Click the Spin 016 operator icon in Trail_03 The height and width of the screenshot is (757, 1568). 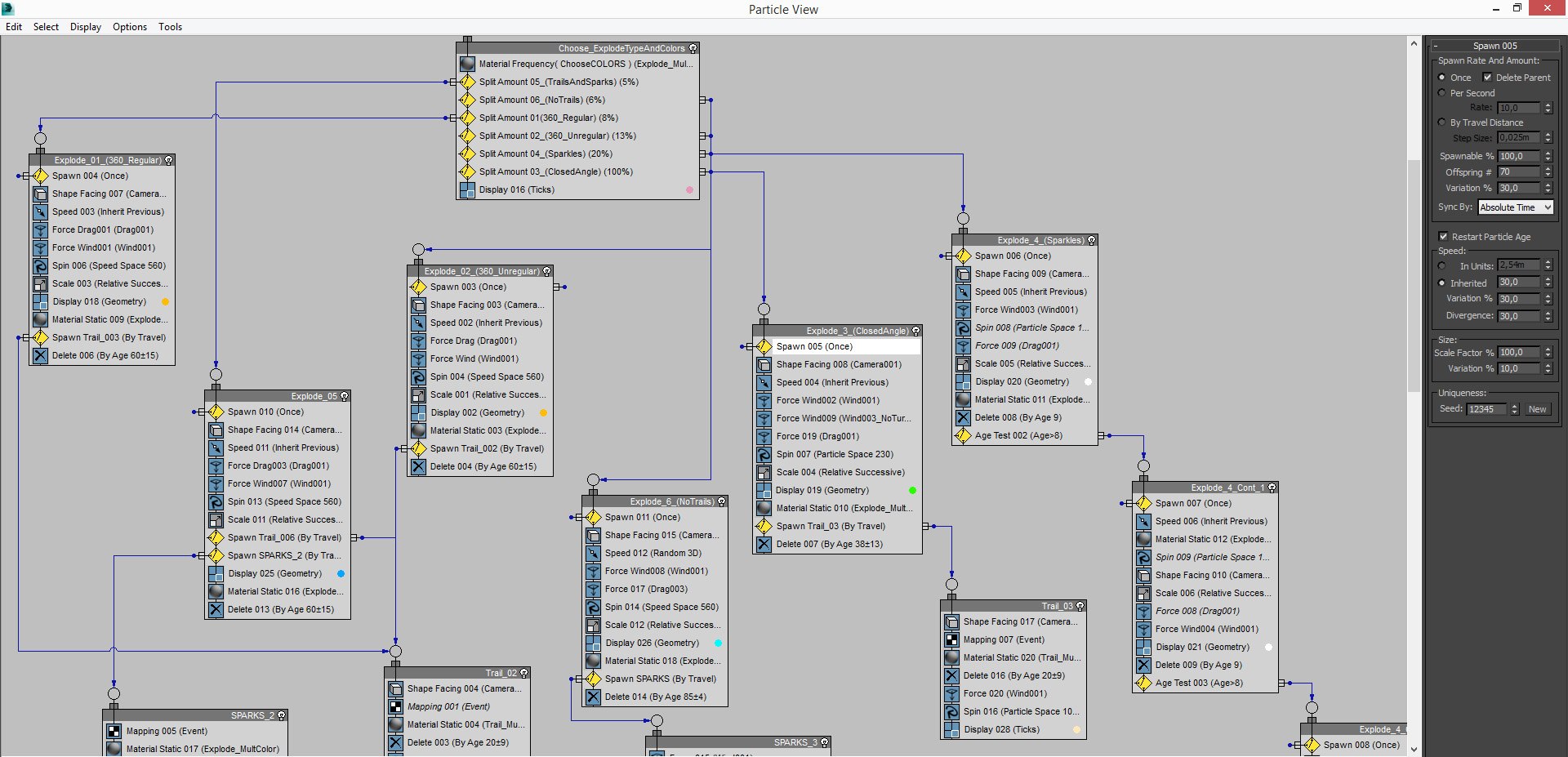951,711
